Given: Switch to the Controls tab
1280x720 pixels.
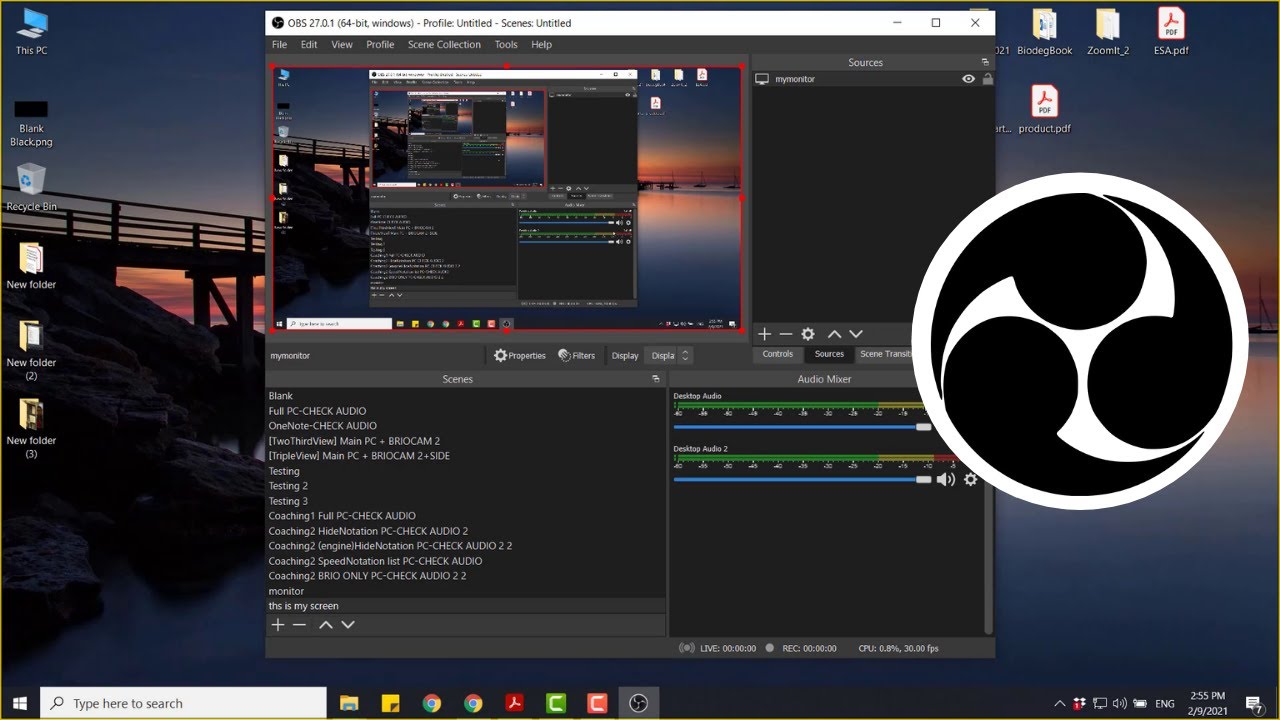Looking at the screenshot, I should tap(778, 354).
